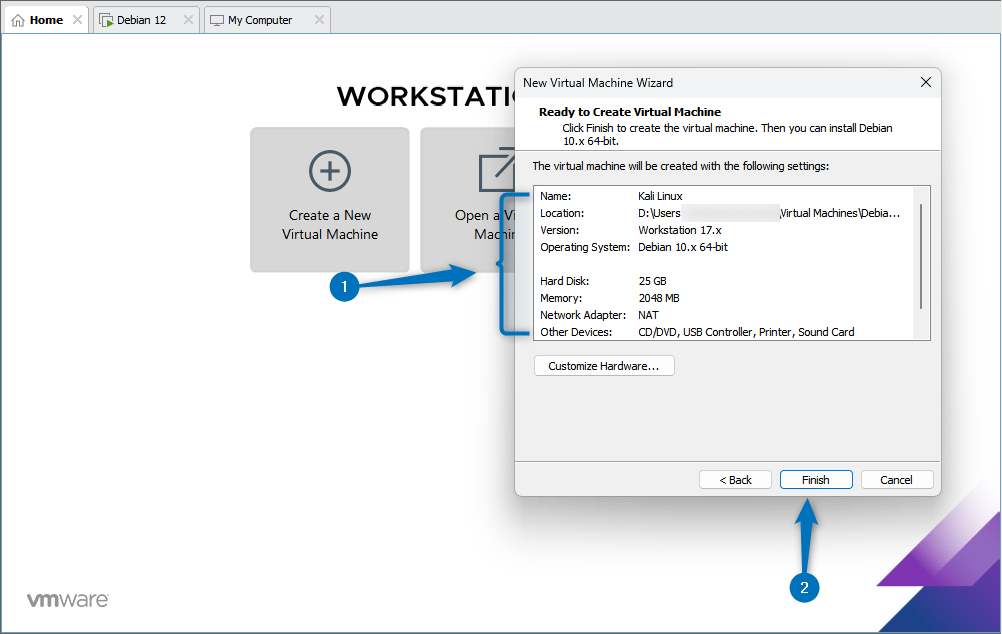Viewport: 1002px width, 634px height.
Task: Click the Kali Linux name entry
Action: point(661,196)
